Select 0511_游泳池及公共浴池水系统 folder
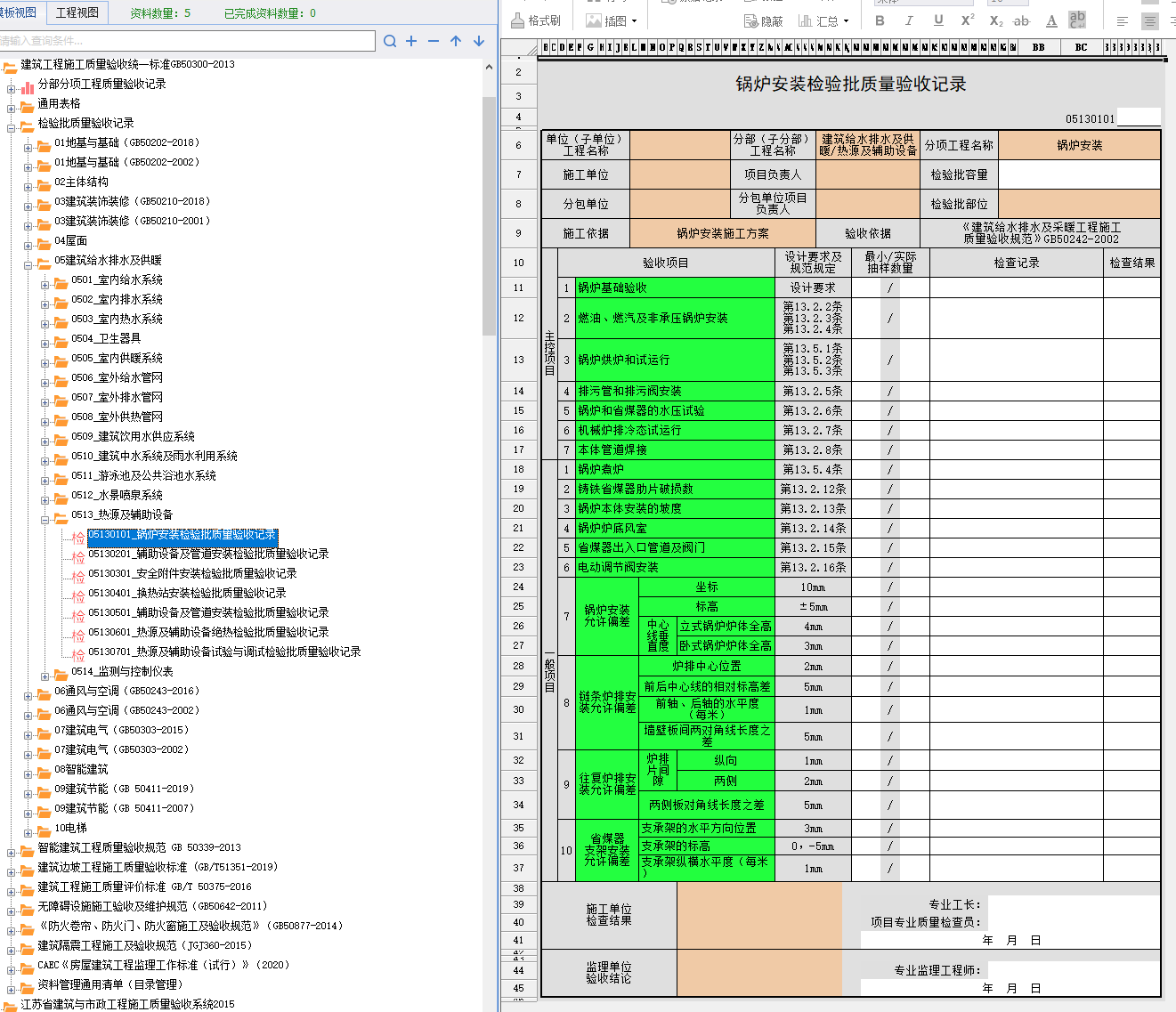 [x=143, y=476]
